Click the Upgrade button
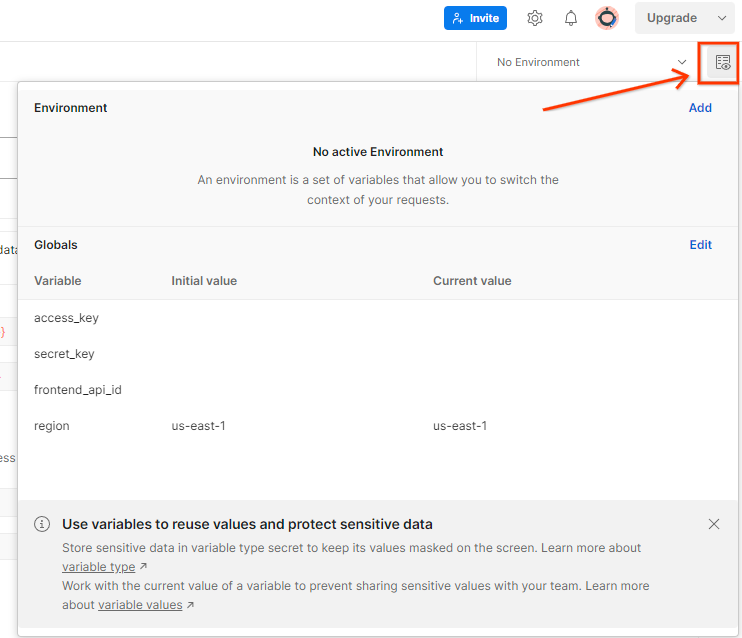The image size is (742, 638). 671,18
